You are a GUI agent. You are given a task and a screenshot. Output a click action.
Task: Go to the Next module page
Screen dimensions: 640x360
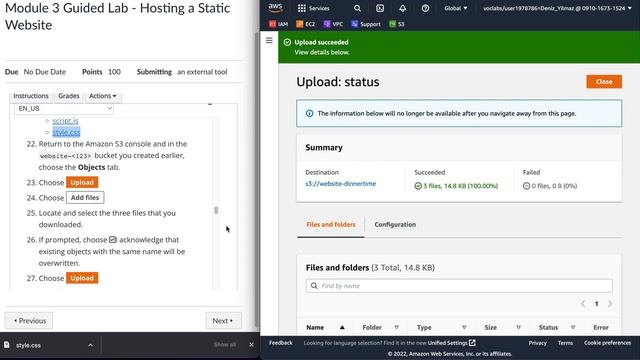tap(223, 321)
